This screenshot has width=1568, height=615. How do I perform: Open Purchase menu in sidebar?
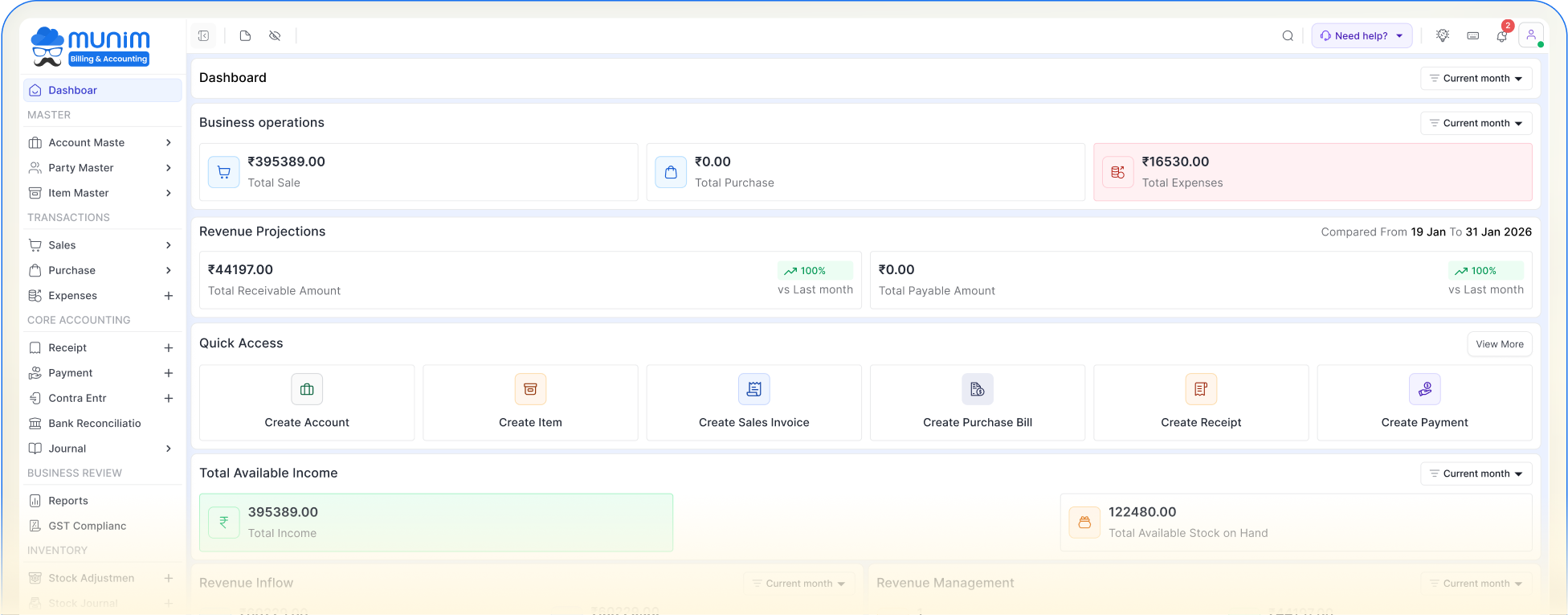pyautogui.click(x=103, y=270)
